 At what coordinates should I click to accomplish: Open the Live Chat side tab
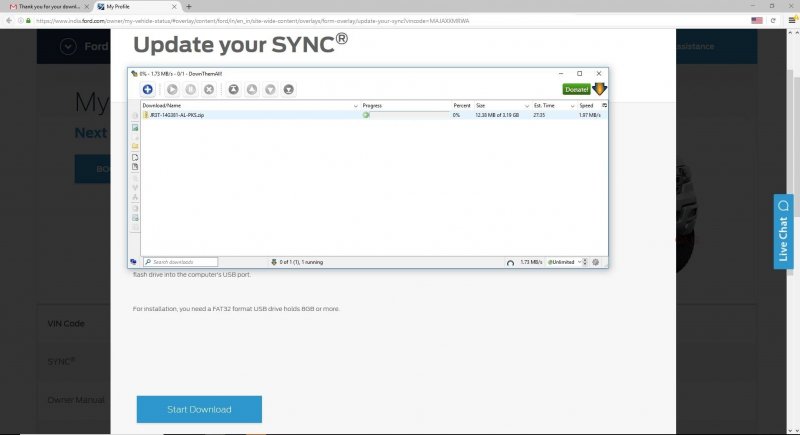pos(783,232)
